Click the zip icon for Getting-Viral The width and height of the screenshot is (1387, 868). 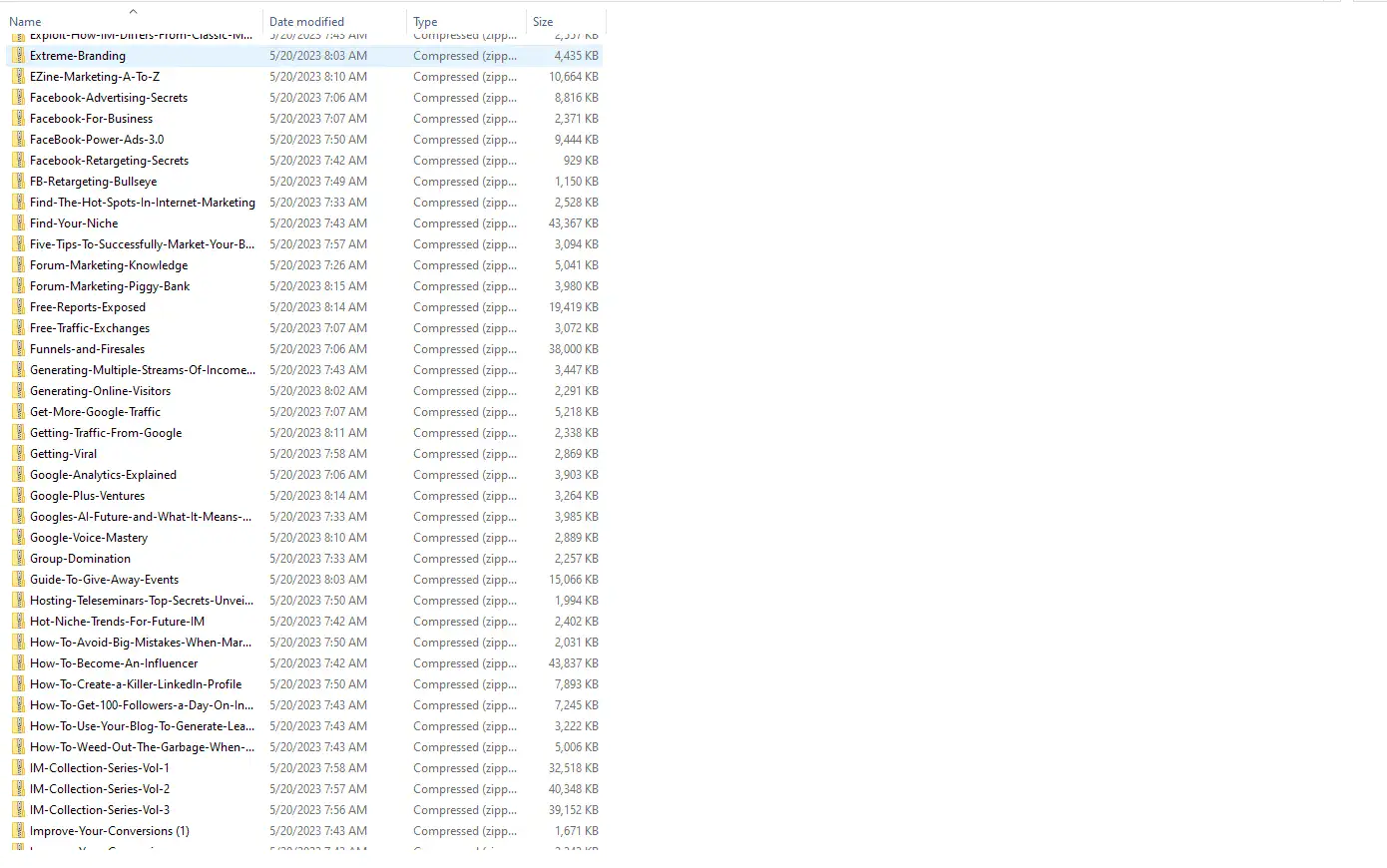coord(18,454)
